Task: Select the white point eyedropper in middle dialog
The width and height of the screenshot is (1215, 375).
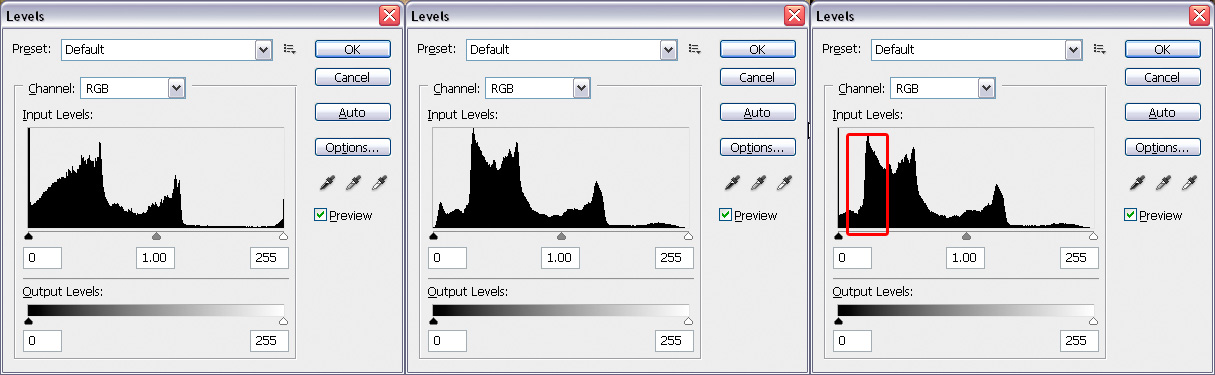Action: click(784, 183)
